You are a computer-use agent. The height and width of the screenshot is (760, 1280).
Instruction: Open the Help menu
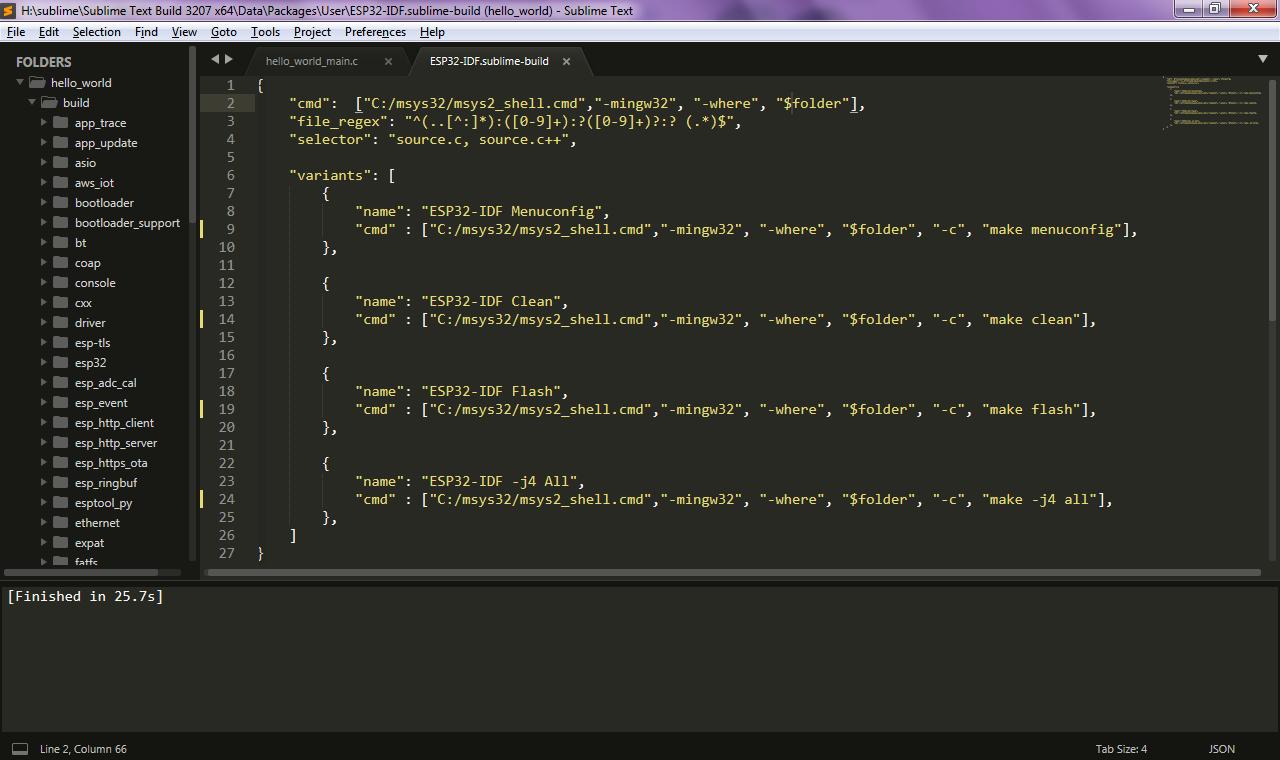pos(432,32)
